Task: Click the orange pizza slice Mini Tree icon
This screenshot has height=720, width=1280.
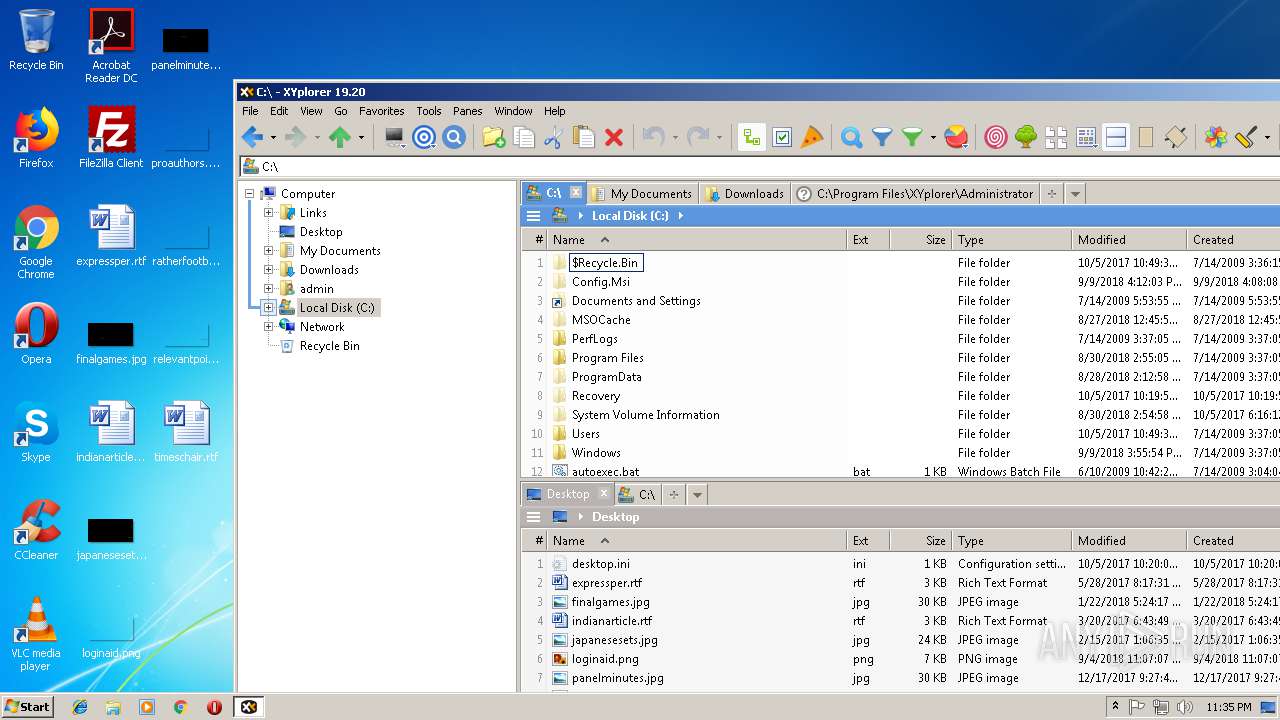Action: coord(812,138)
